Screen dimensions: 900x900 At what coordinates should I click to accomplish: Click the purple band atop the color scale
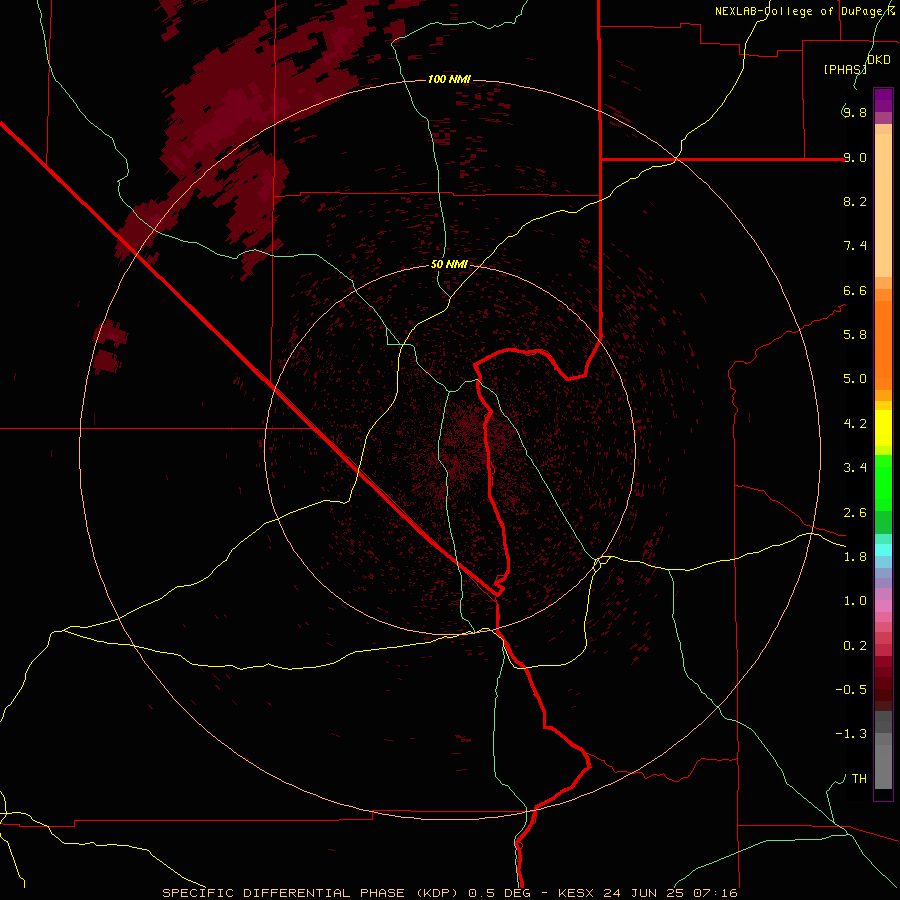coord(883,100)
